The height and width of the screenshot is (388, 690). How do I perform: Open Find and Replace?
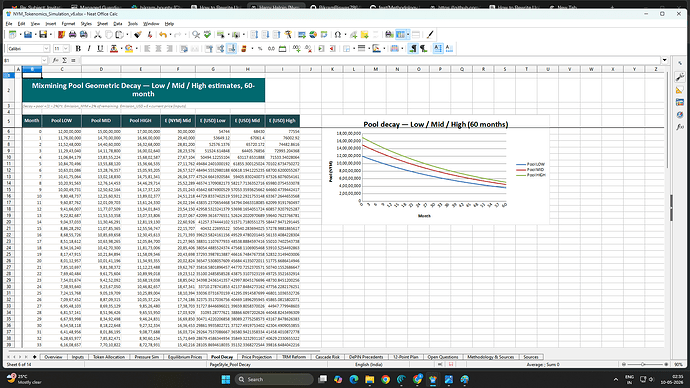196,34
